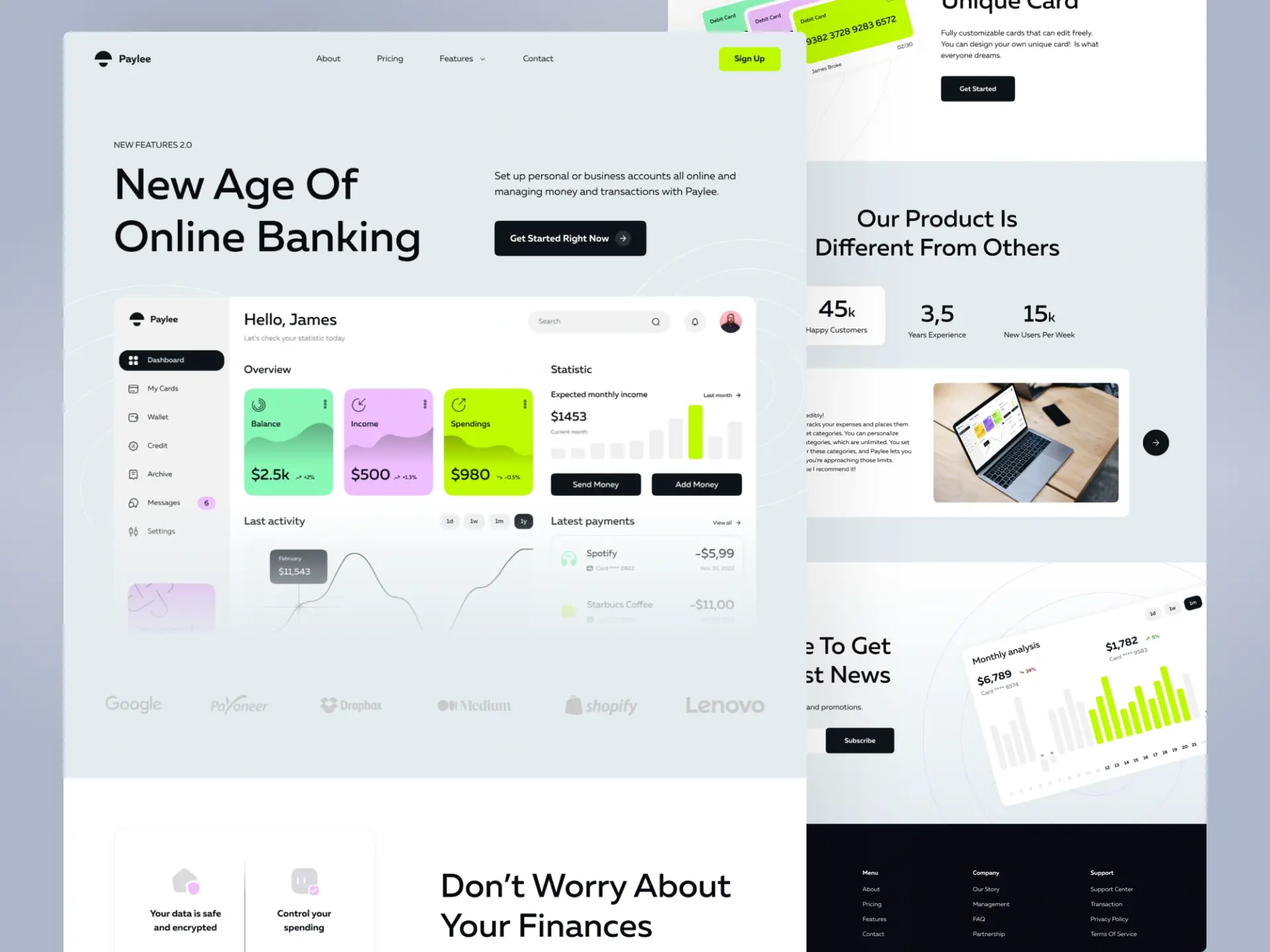Viewport: 1270px width, 952px height.
Task: Click the Features dropdown in navbar
Action: (x=462, y=58)
